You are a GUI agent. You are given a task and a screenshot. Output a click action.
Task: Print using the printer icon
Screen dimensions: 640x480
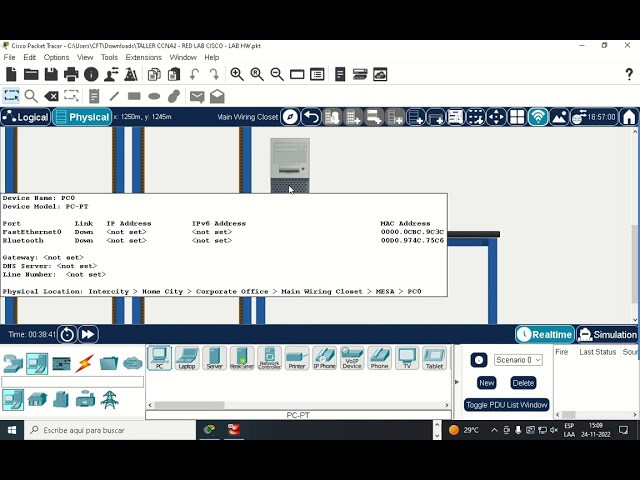[x=71, y=74]
